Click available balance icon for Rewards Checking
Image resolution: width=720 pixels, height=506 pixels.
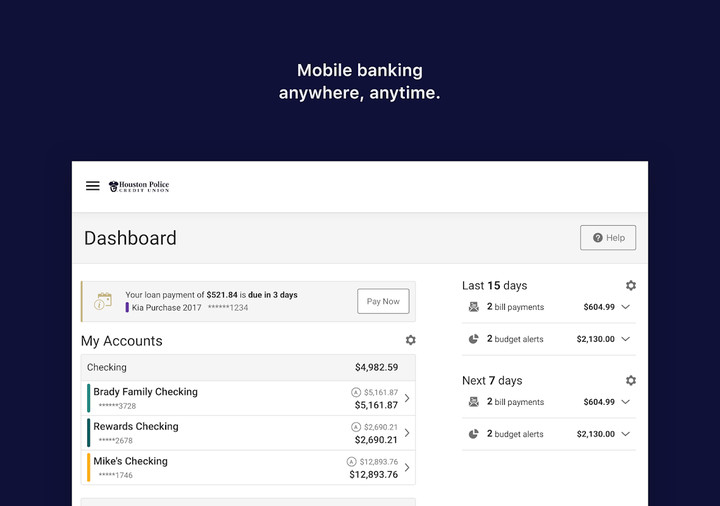tap(356, 427)
